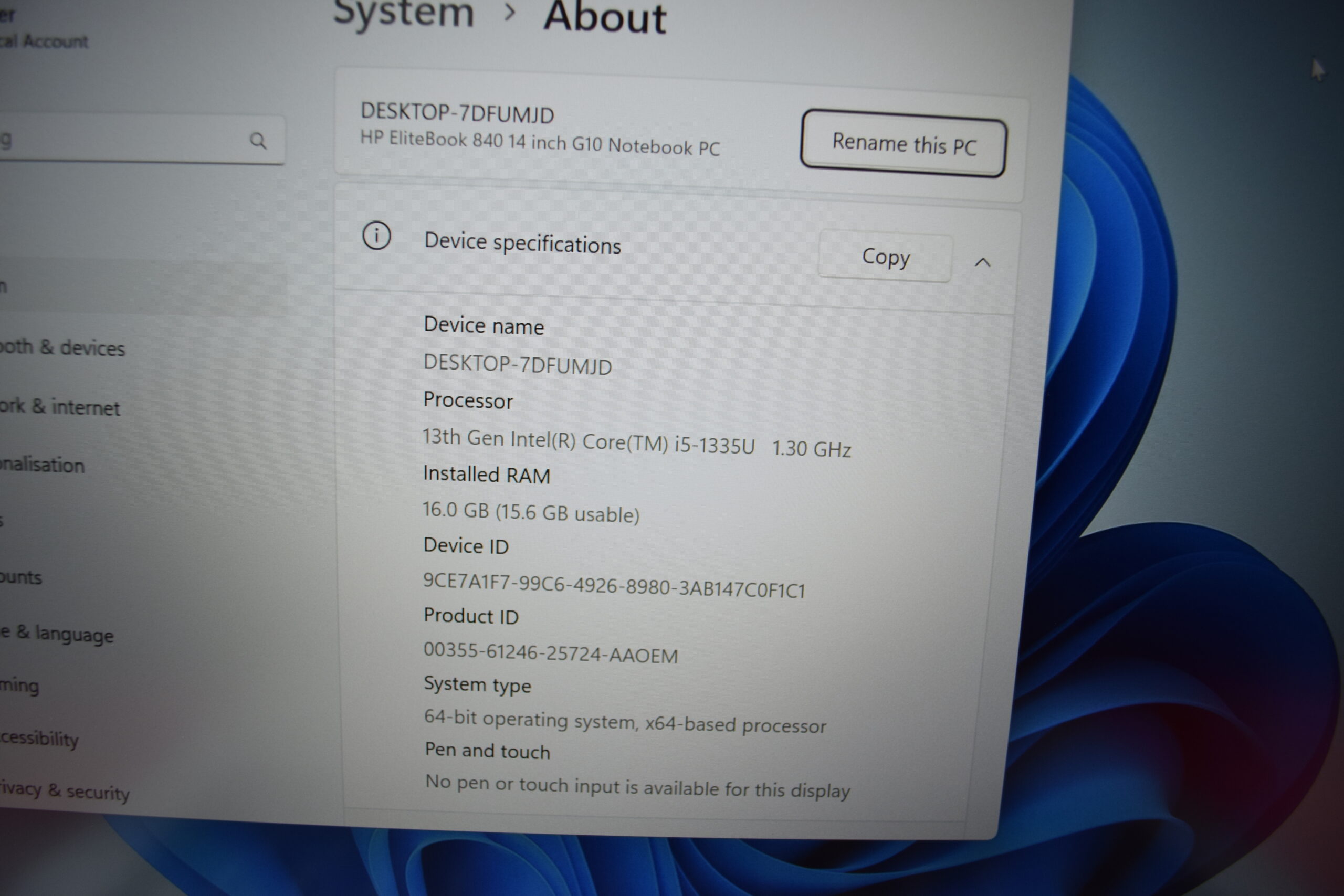Click the search magnifier icon in sidebar

point(258,141)
